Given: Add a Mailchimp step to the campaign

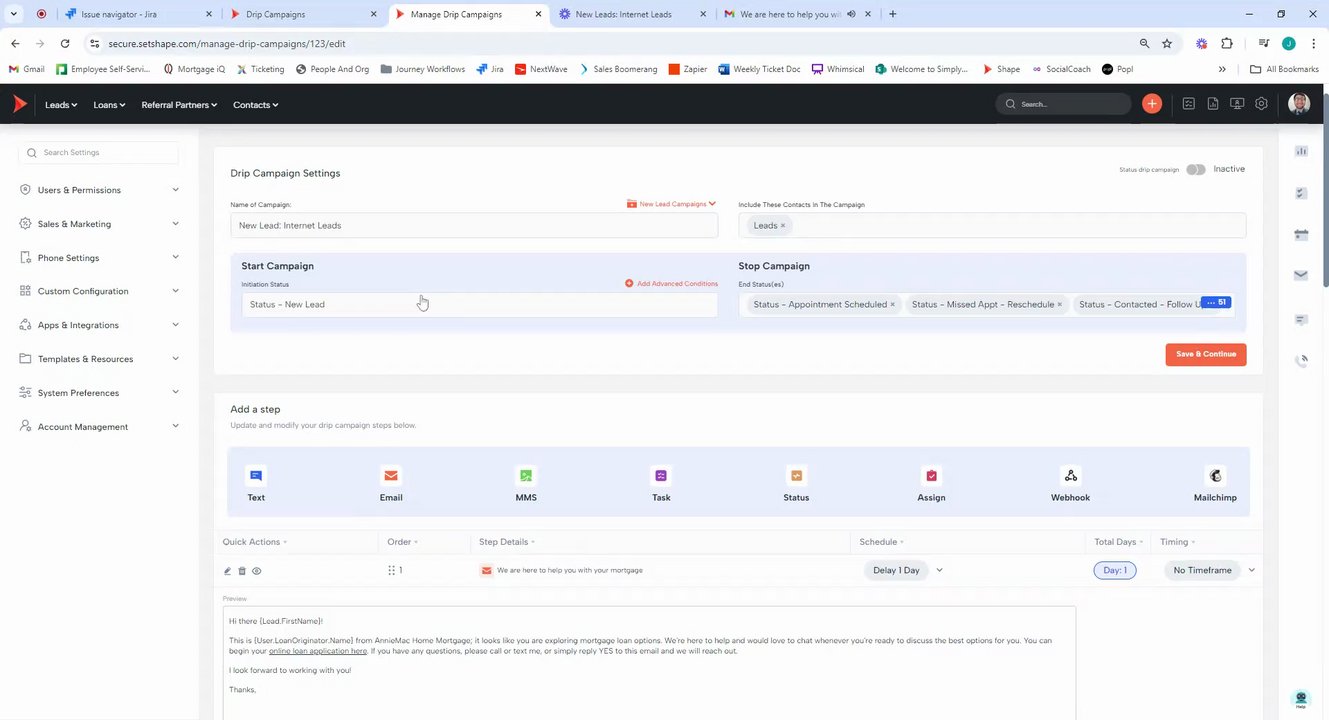Looking at the screenshot, I should 1215,484.
